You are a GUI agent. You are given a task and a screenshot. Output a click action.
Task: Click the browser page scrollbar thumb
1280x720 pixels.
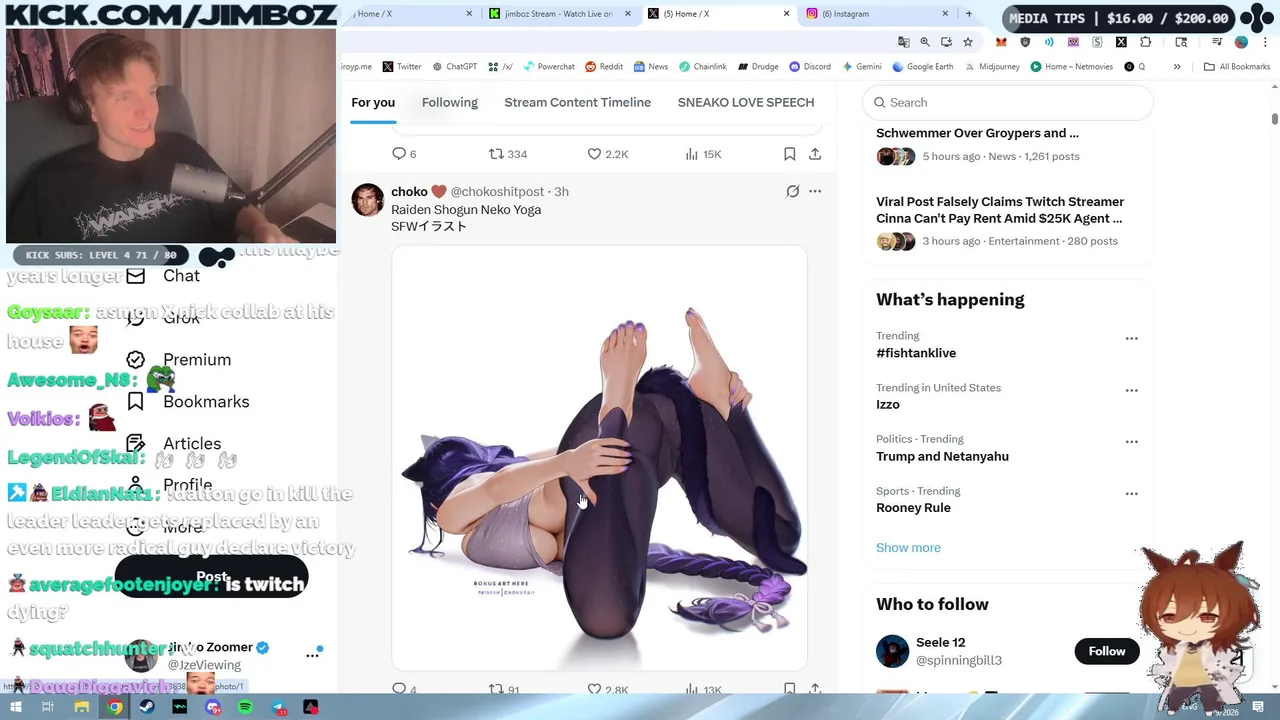click(1274, 119)
